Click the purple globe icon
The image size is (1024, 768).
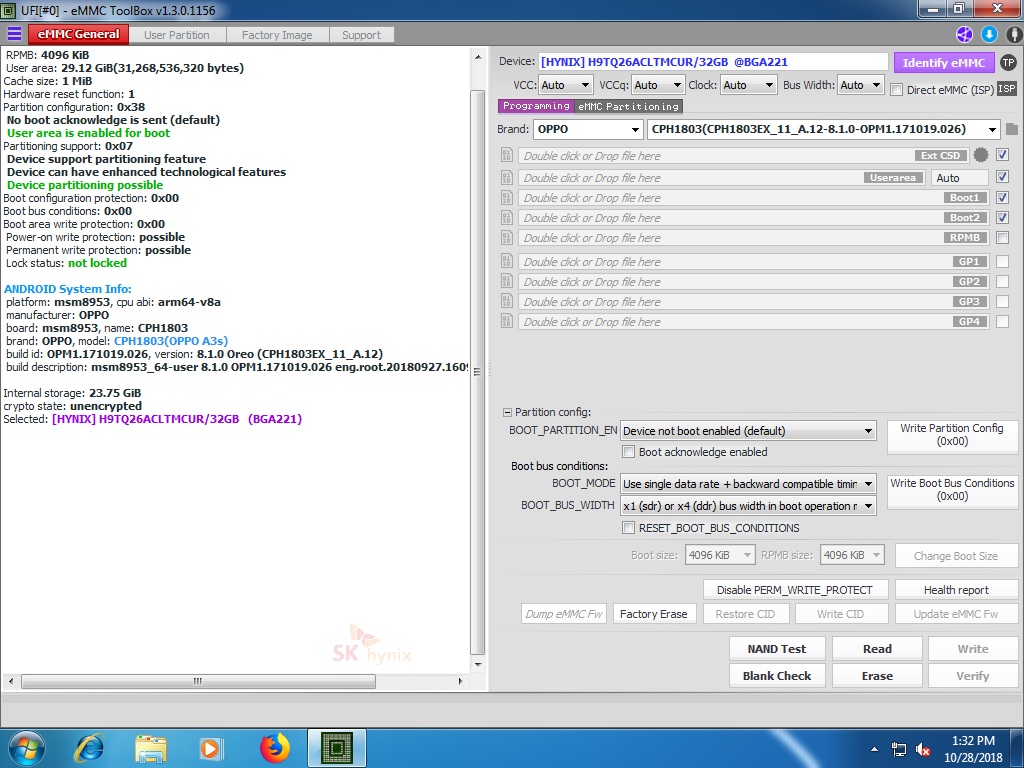click(964, 35)
